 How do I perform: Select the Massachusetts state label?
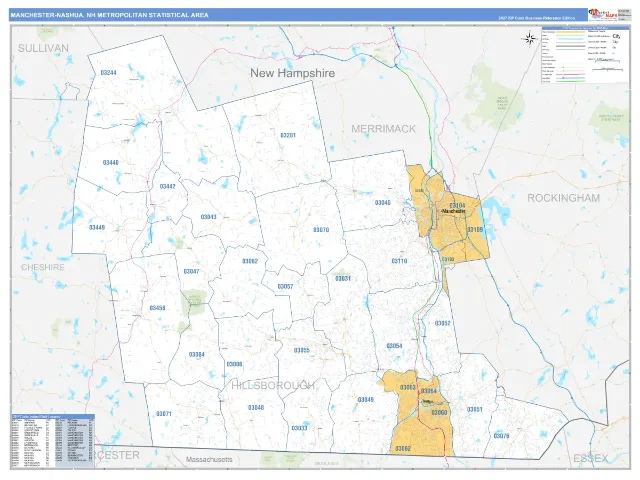pyautogui.click(x=209, y=460)
